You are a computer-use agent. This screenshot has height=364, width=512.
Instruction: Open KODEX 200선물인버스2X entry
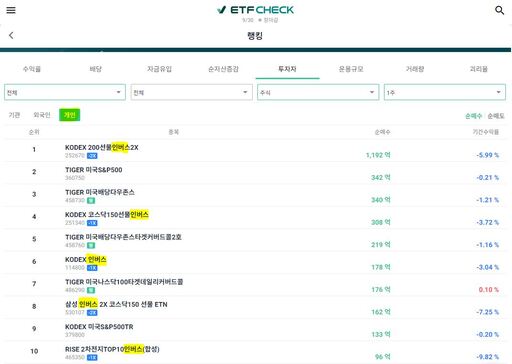point(102,147)
